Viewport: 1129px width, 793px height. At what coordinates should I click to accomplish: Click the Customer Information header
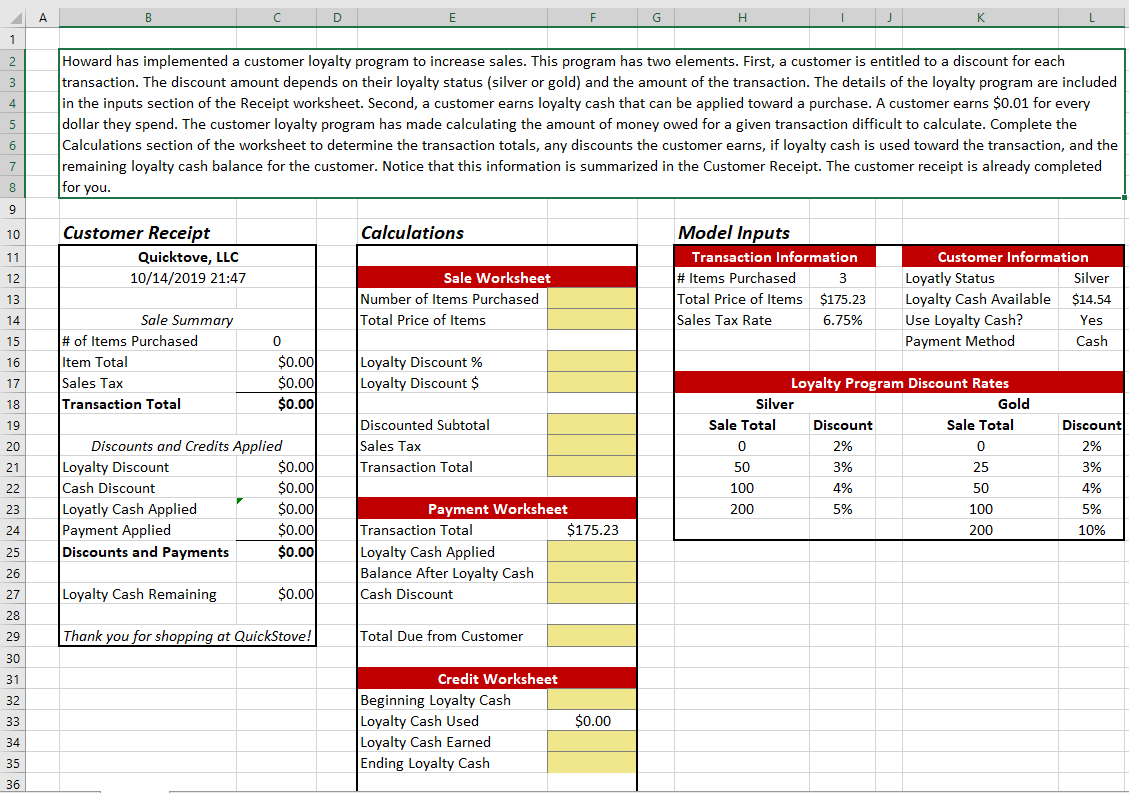click(1012, 257)
